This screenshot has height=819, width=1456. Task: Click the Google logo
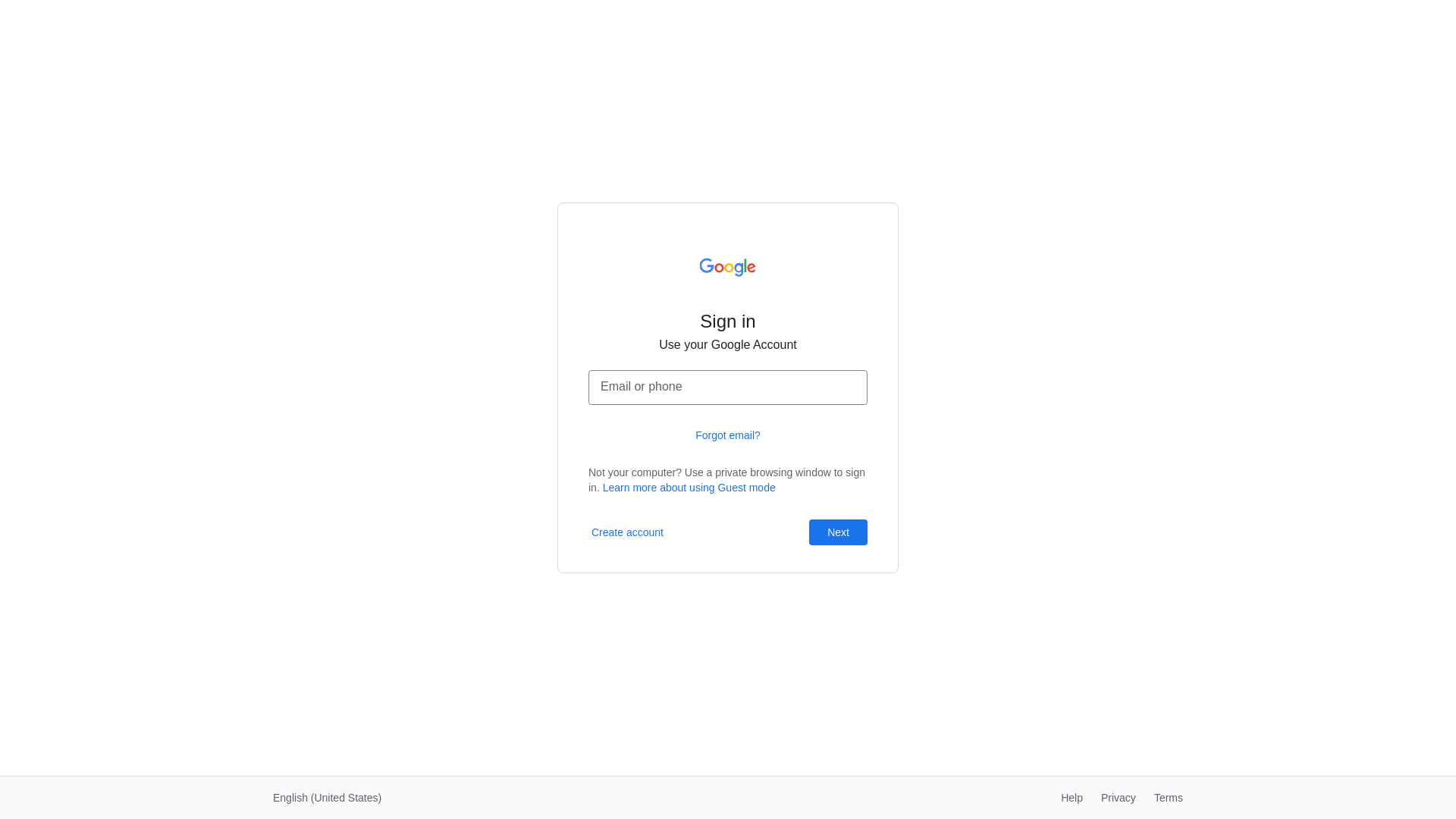727,267
